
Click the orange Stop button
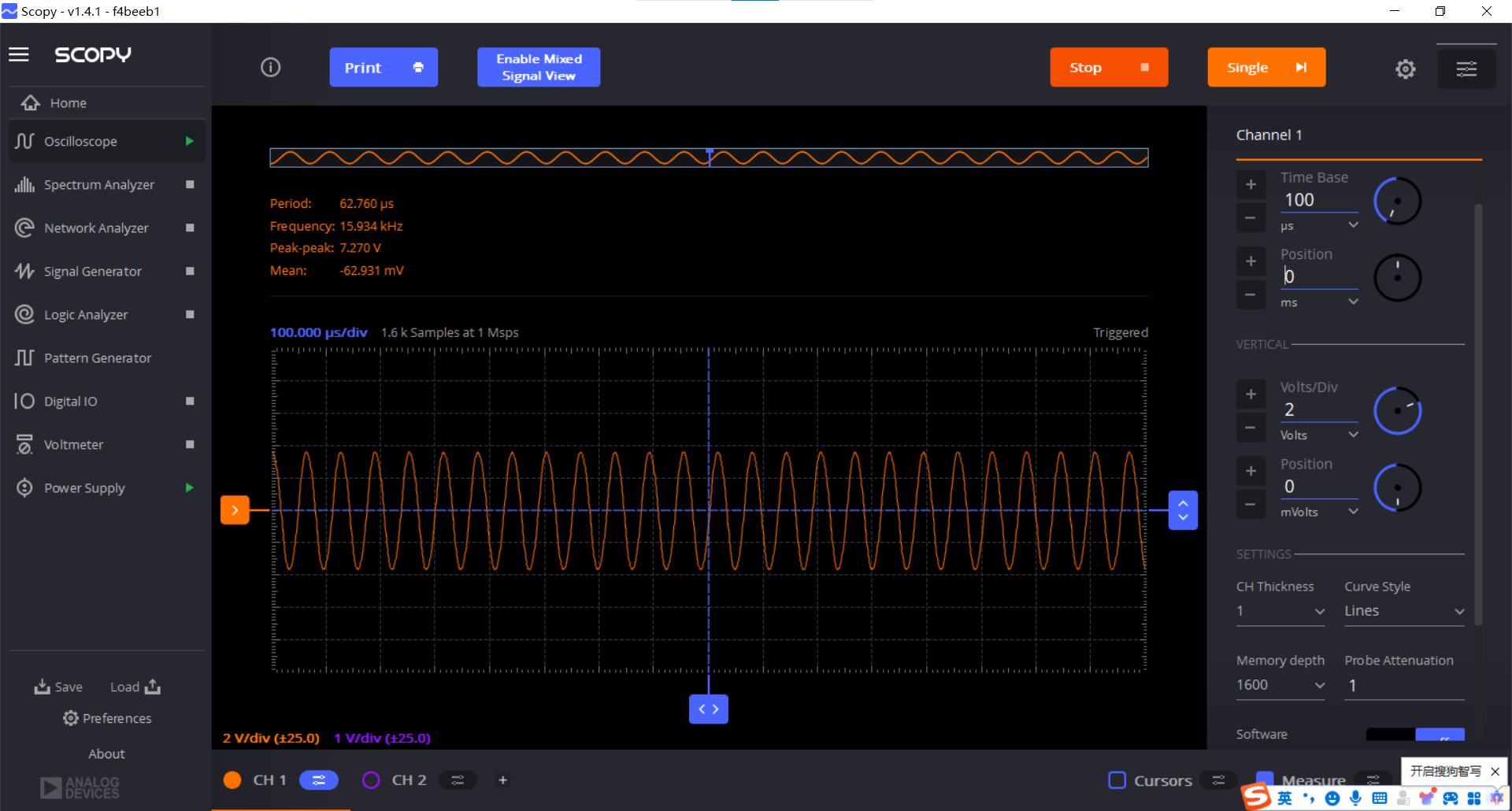click(1109, 68)
